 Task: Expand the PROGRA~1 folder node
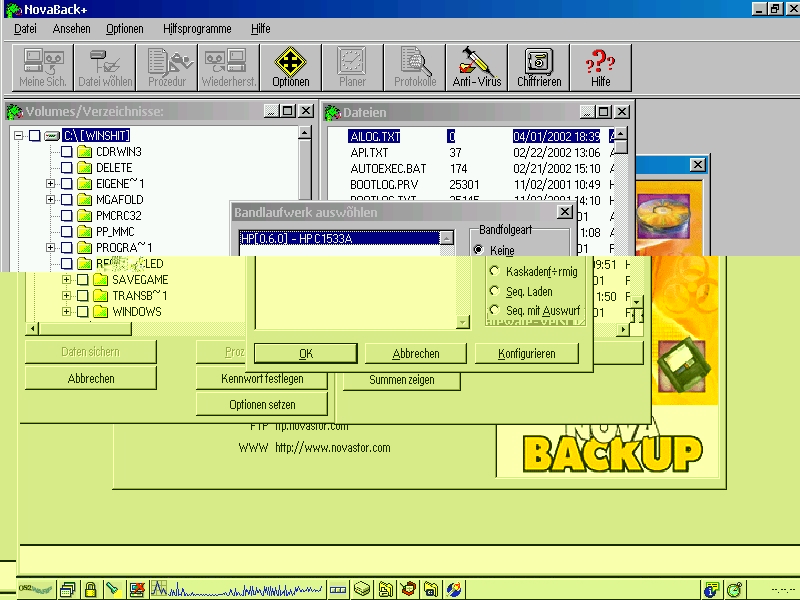click(x=51, y=247)
